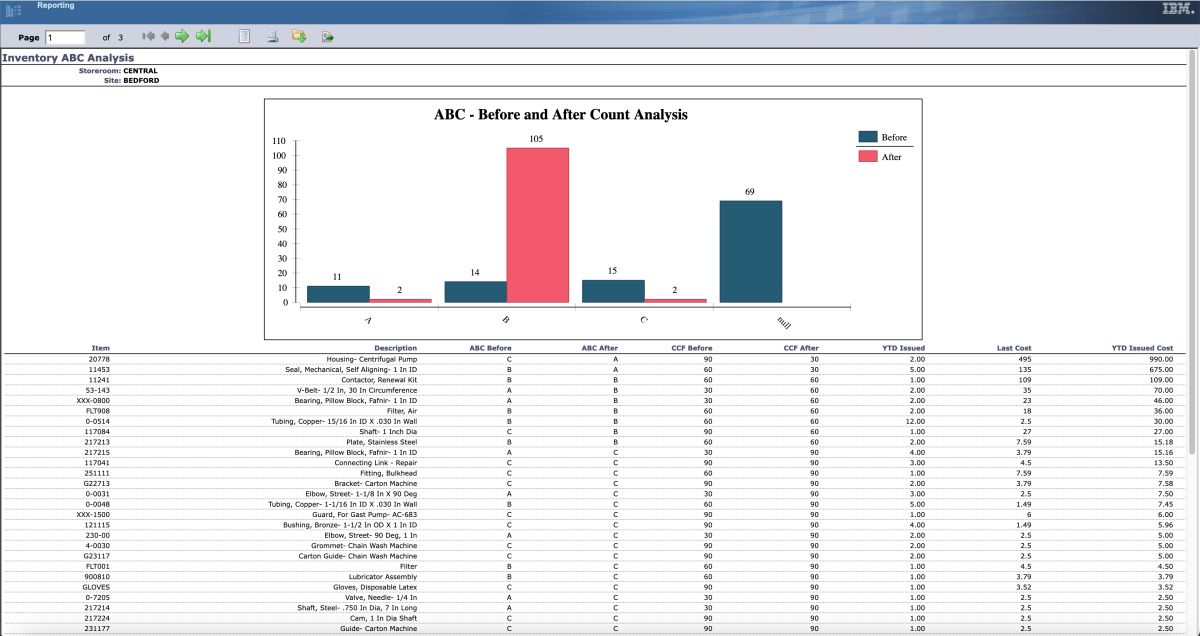Advance to the next report page

coord(183,36)
